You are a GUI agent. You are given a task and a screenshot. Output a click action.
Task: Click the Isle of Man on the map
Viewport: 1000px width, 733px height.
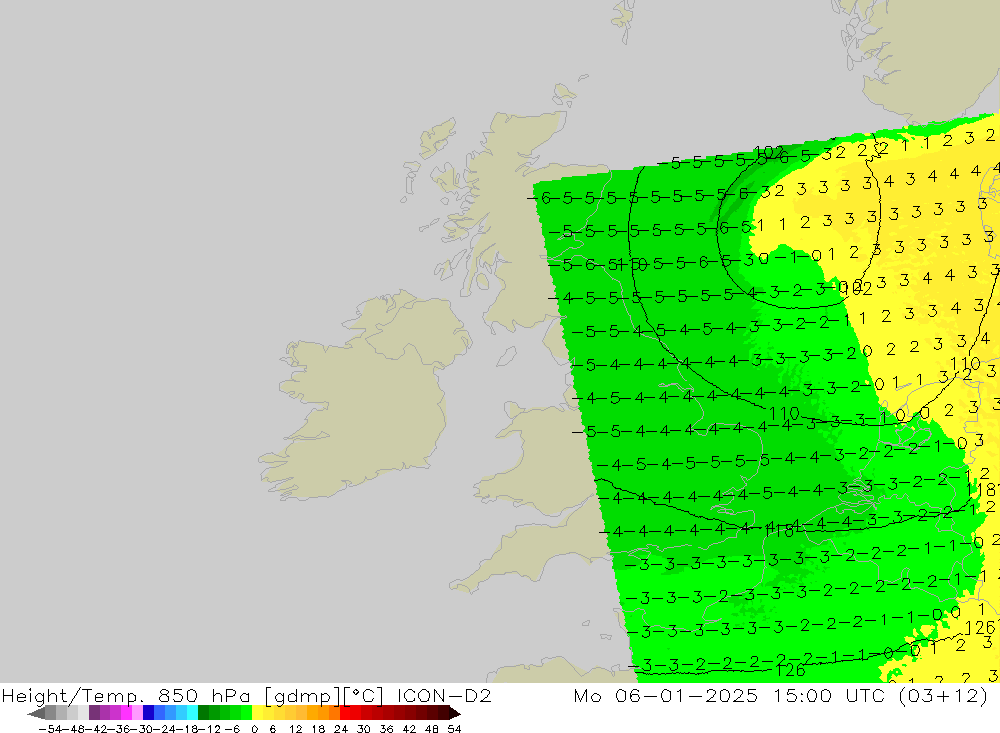click(506, 356)
